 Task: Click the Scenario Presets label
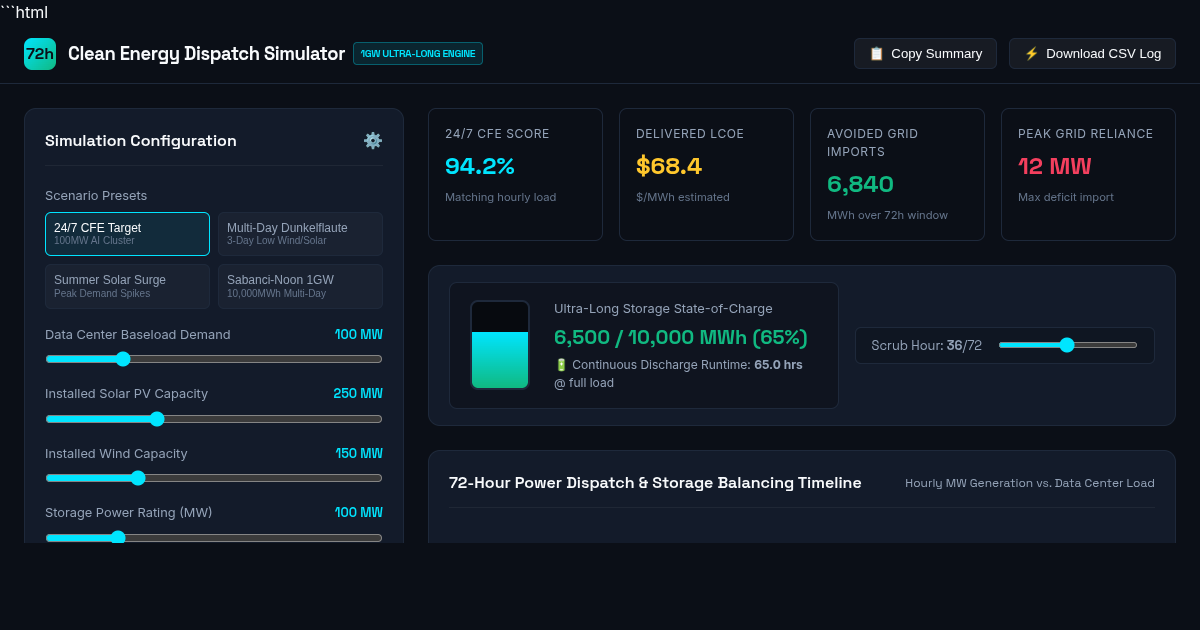96,196
